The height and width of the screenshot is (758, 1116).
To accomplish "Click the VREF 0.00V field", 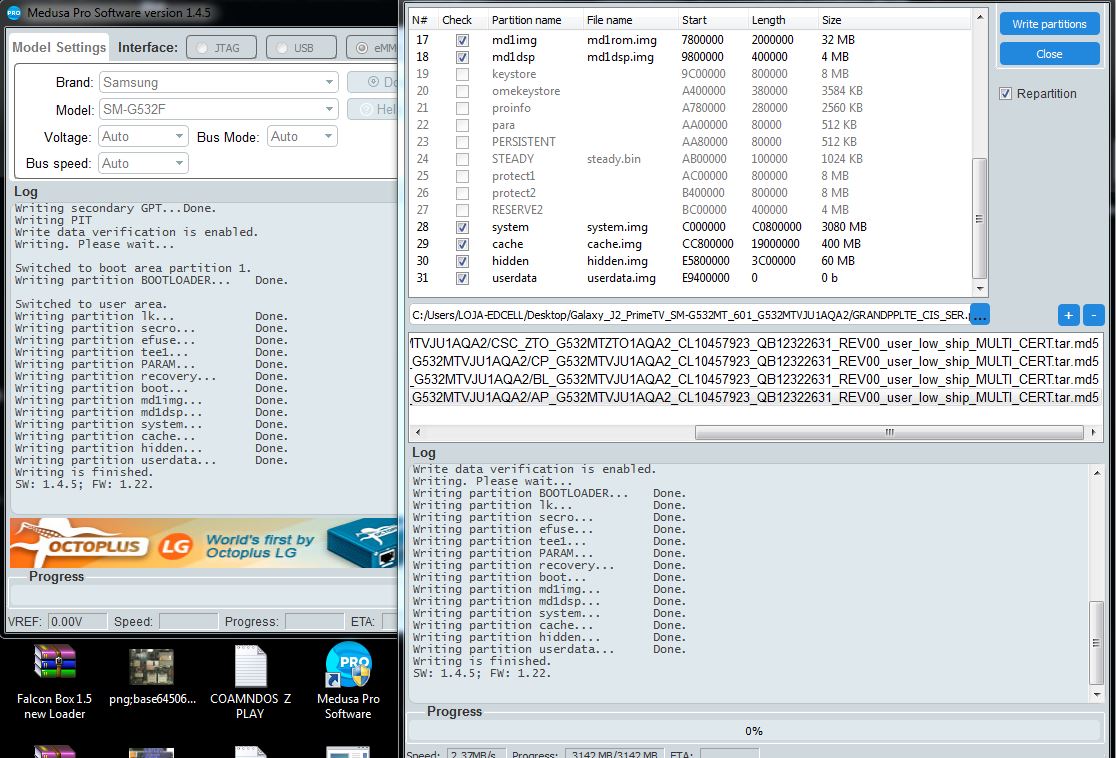I will (77, 621).
